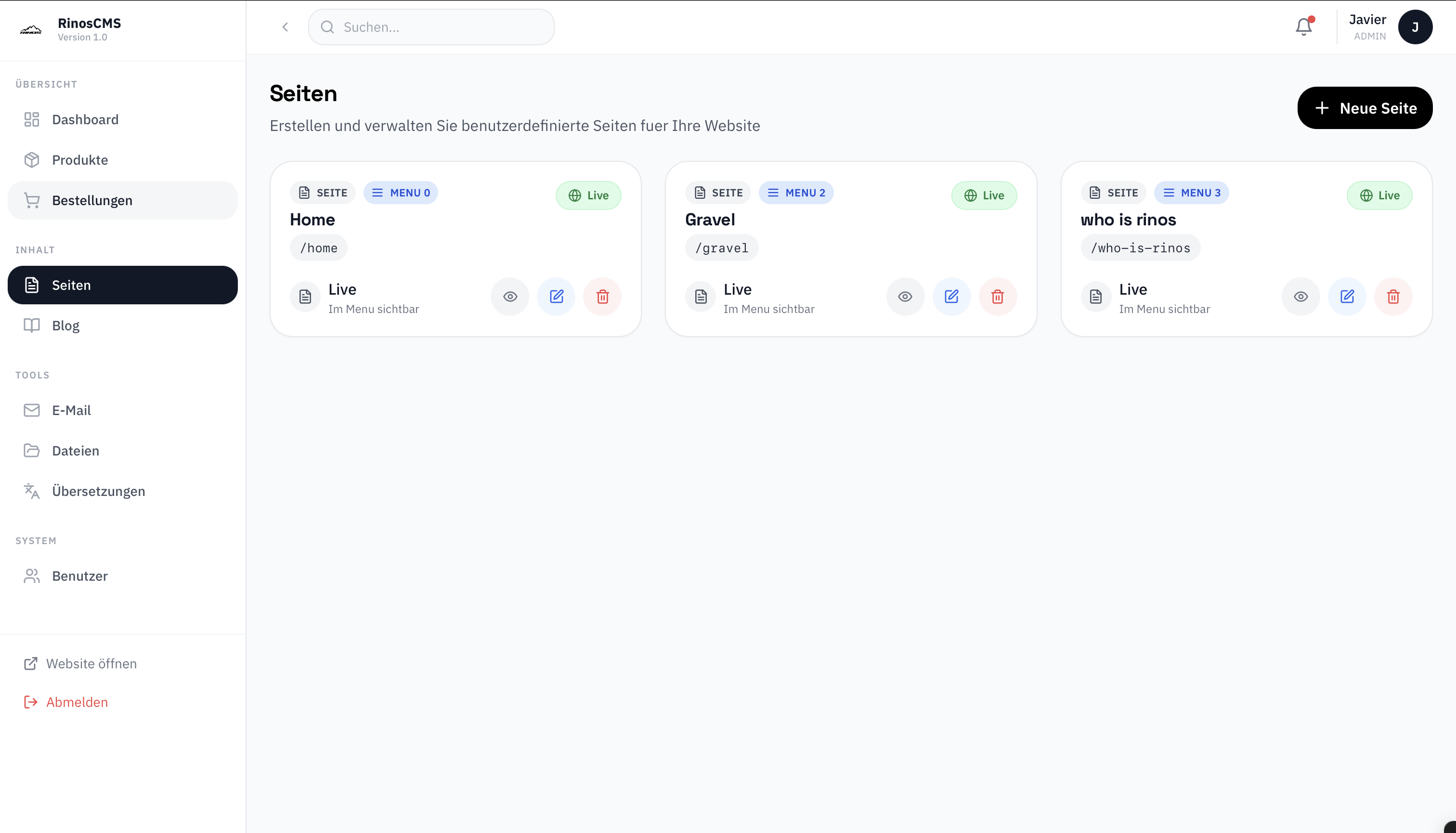Image resolution: width=1456 pixels, height=833 pixels.
Task: Click document status icon on Home card
Action: [305, 296]
